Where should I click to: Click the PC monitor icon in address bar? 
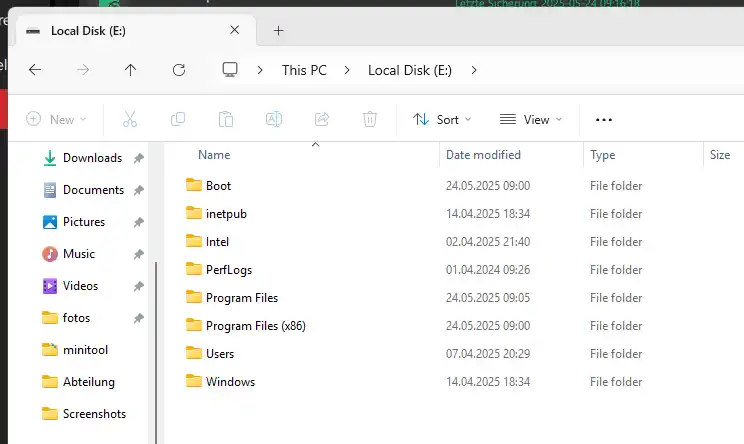pos(230,70)
